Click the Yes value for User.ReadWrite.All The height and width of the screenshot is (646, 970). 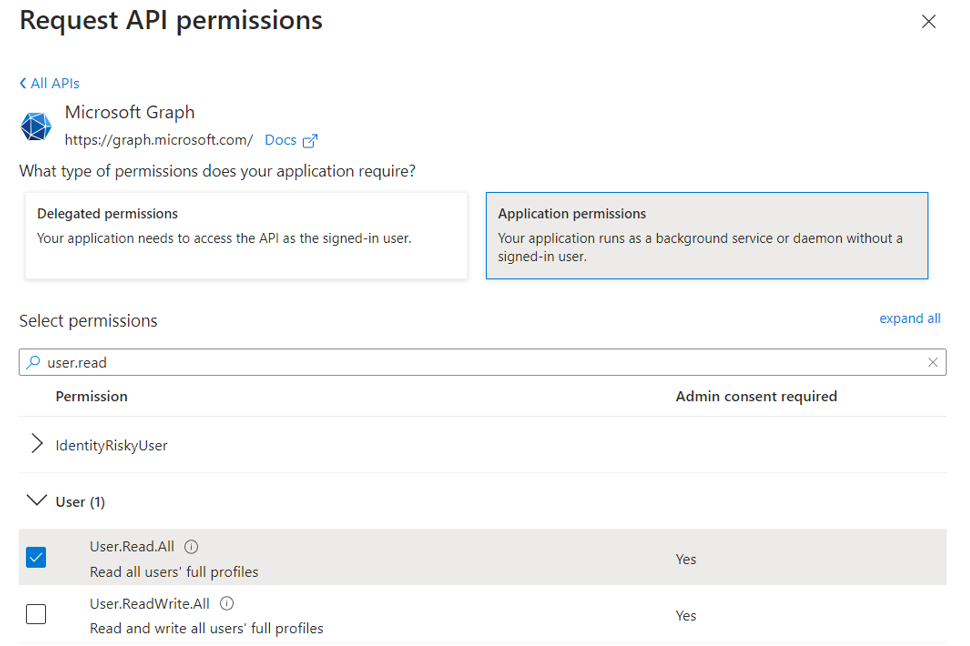(685, 616)
